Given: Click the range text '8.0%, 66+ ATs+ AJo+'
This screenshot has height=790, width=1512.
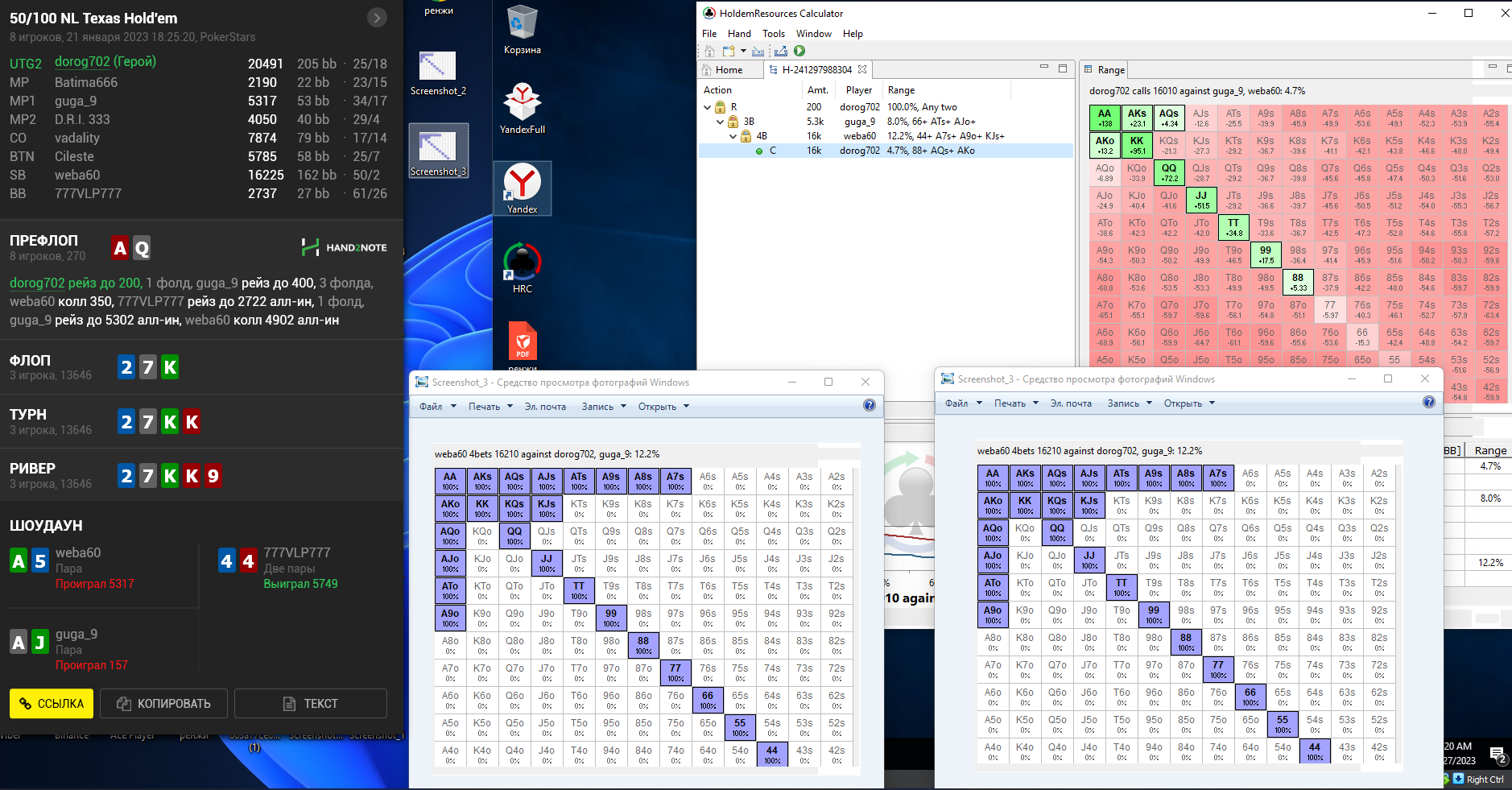Looking at the screenshot, I should click(931, 122).
